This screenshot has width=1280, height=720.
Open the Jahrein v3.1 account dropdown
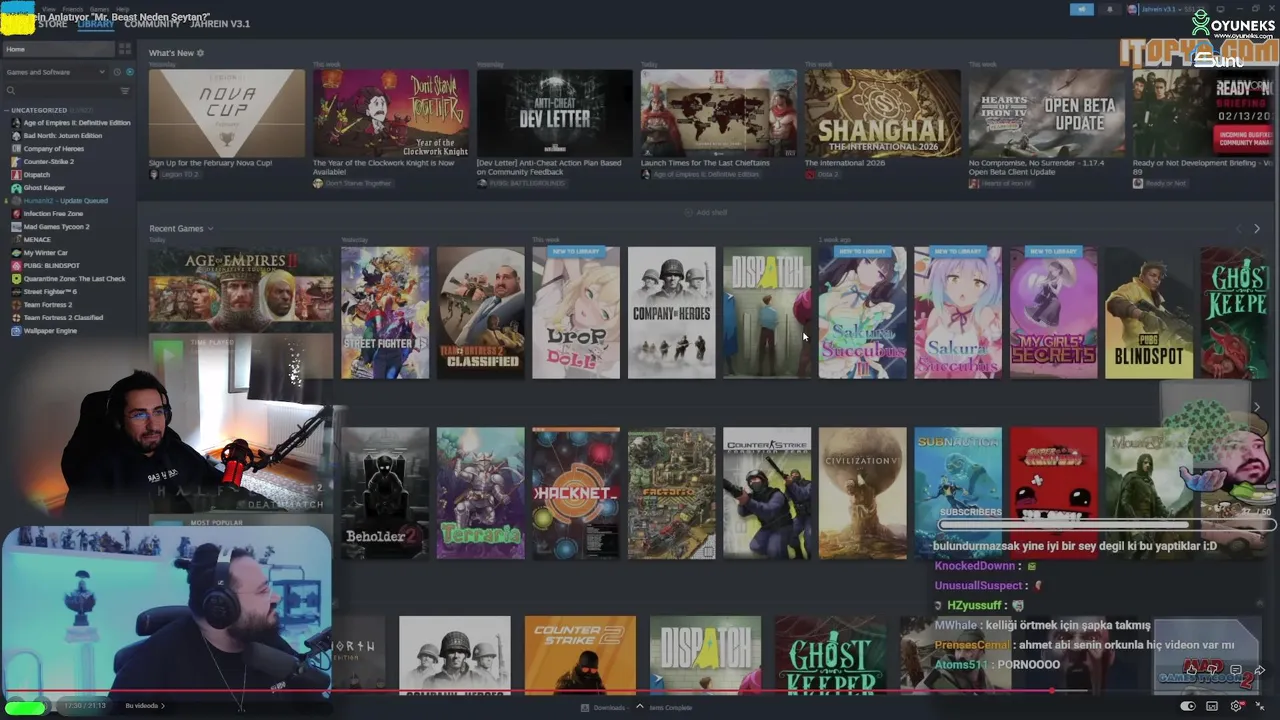(1163, 9)
